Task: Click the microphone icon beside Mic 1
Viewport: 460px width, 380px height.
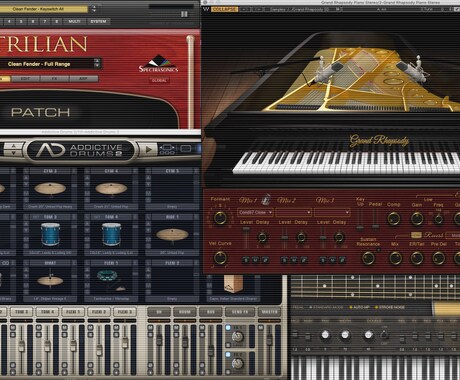Action: pos(266,199)
